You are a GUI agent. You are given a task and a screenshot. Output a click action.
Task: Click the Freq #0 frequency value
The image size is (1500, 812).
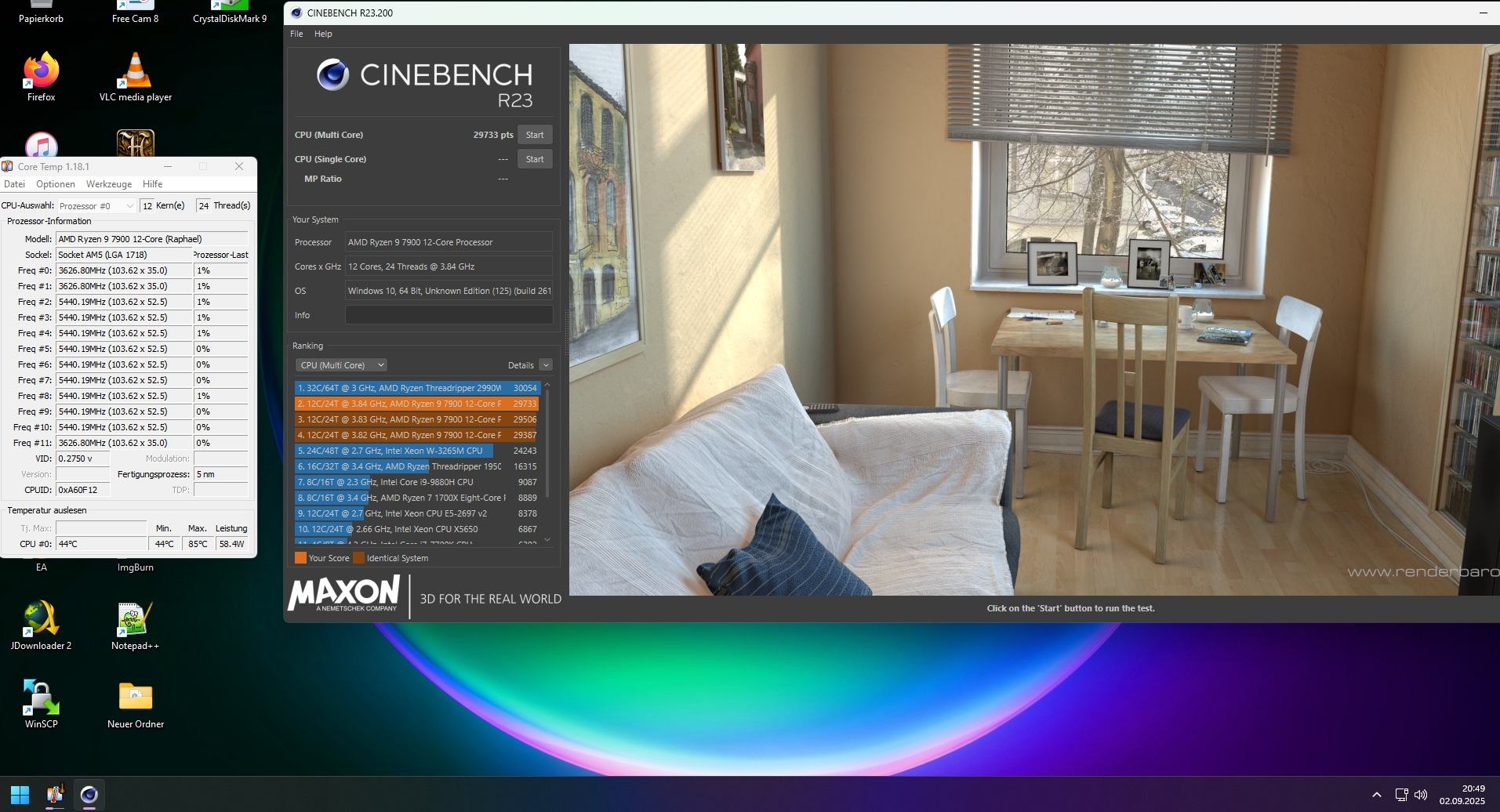(x=124, y=270)
